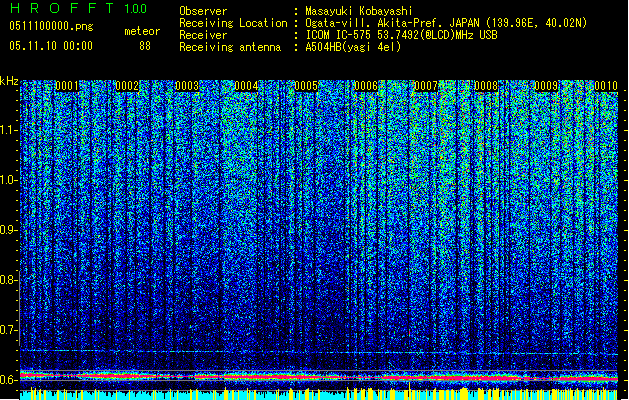Select the 0008 minute marker

[x=486, y=86]
